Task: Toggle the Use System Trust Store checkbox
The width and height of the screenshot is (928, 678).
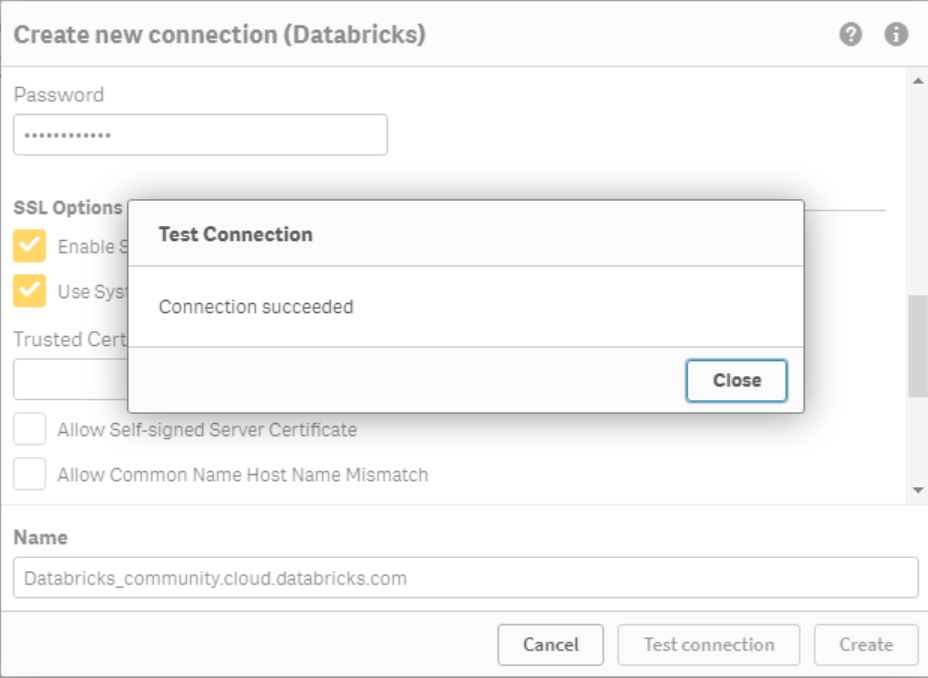Action: coord(30,291)
